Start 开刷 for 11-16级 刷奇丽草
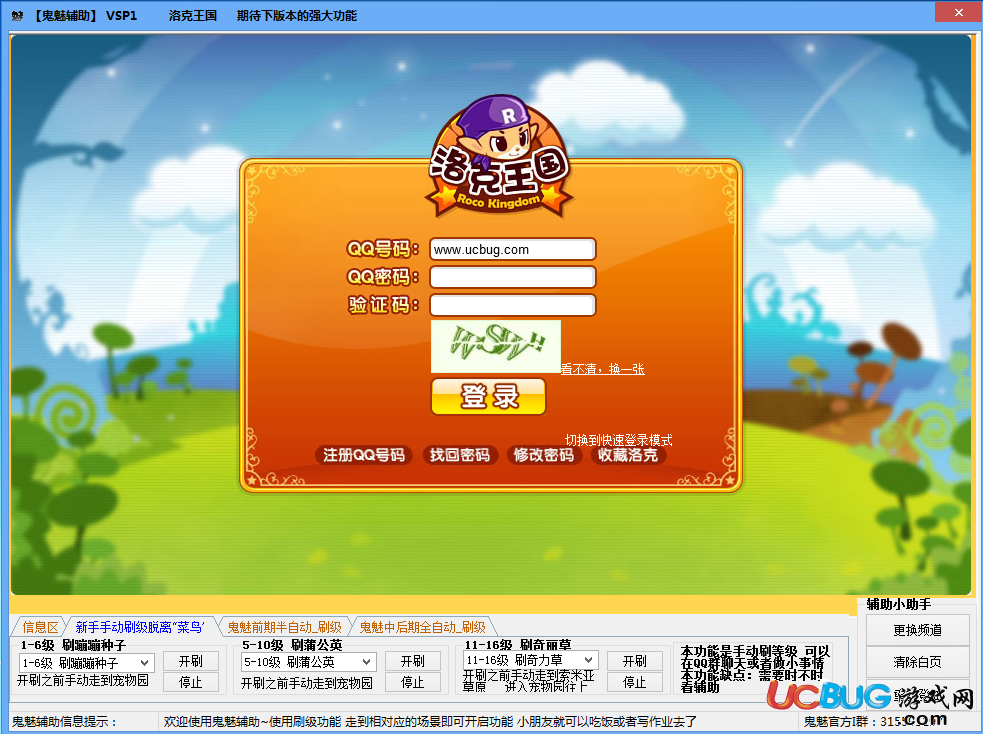Viewport: 983px width, 734px height. point(634,661)
